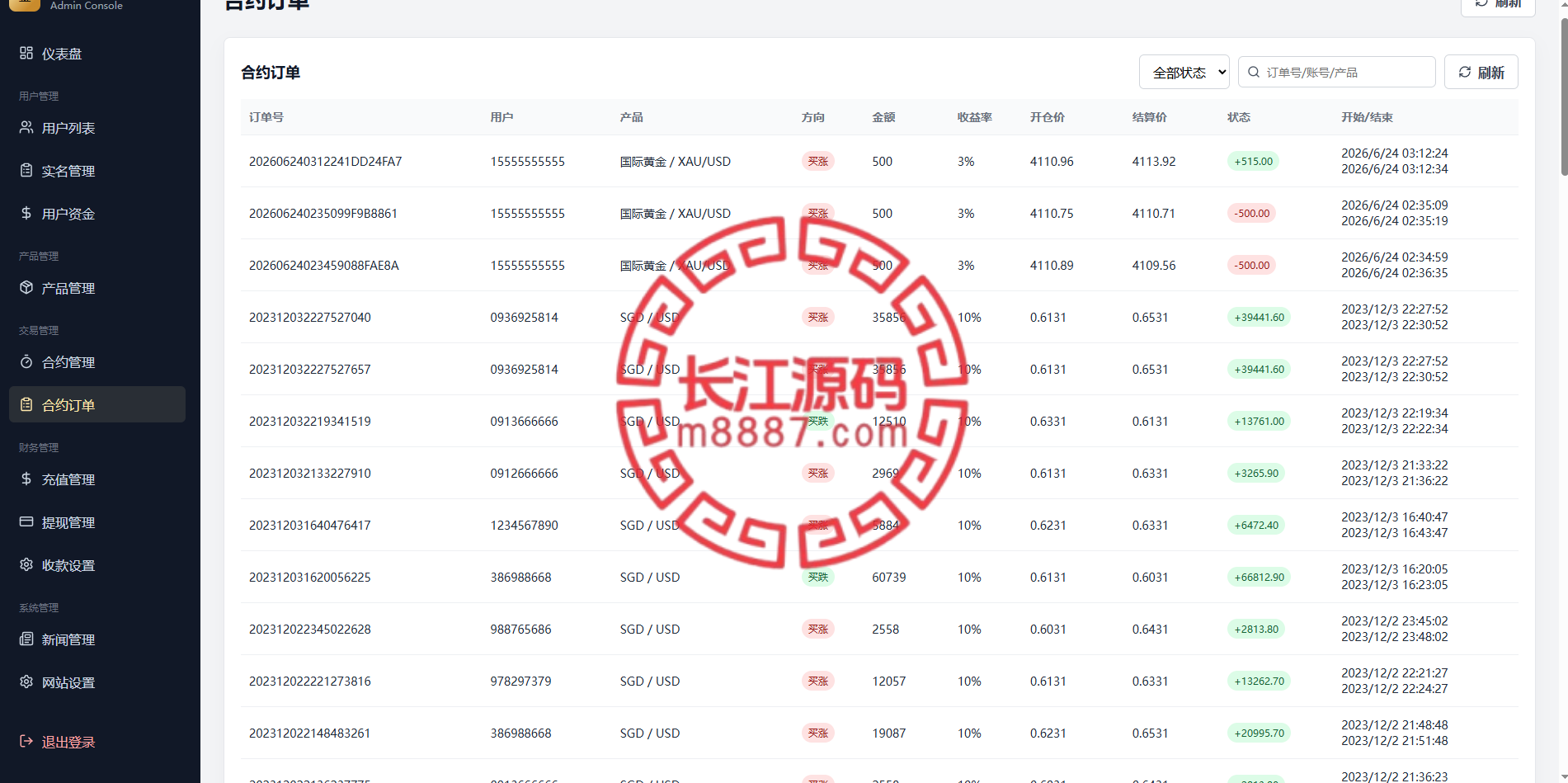Click the +13761.00 profit status badge
Image resolution: width=1568 pixels, height=783 pixels.
coord(1259,421)
